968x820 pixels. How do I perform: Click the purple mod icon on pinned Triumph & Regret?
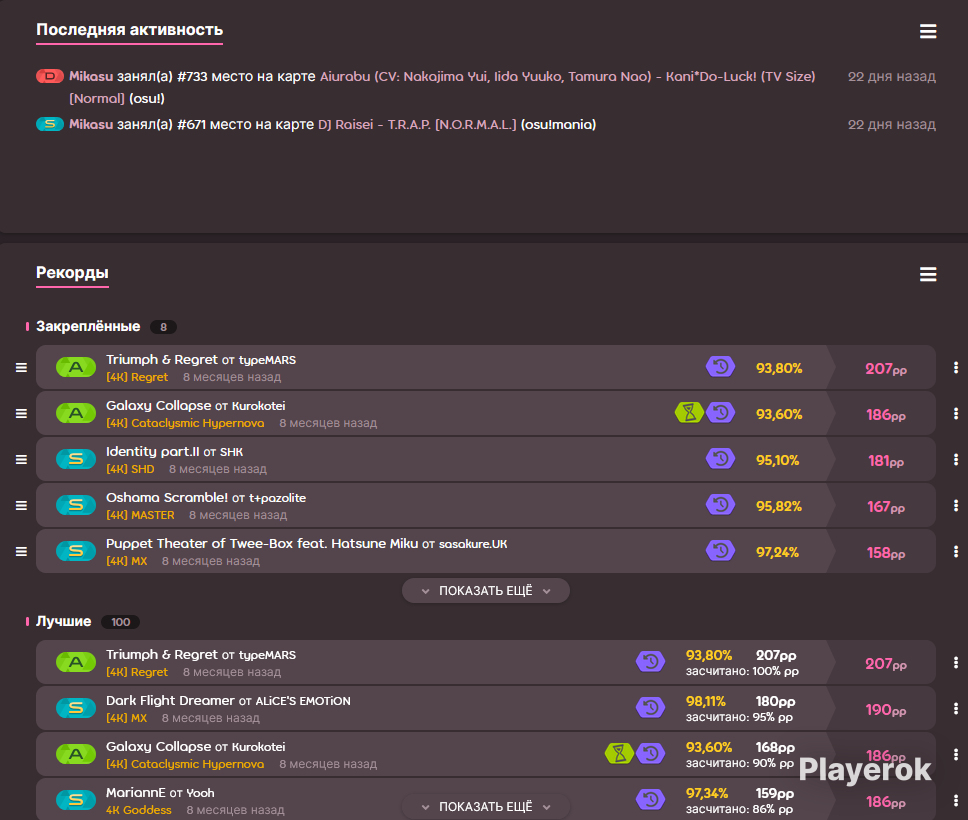pyautogui.click(x=720, y=367)
